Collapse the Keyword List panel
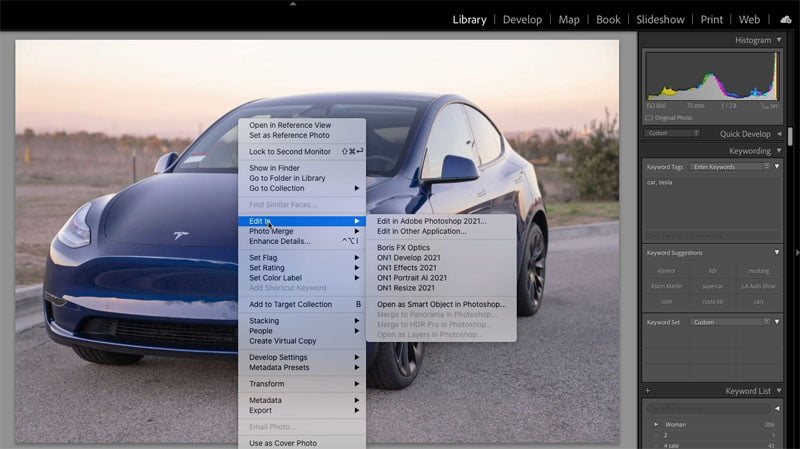This screenshot has width=800, height=449. pyautogui.click(x=779, y=391)
